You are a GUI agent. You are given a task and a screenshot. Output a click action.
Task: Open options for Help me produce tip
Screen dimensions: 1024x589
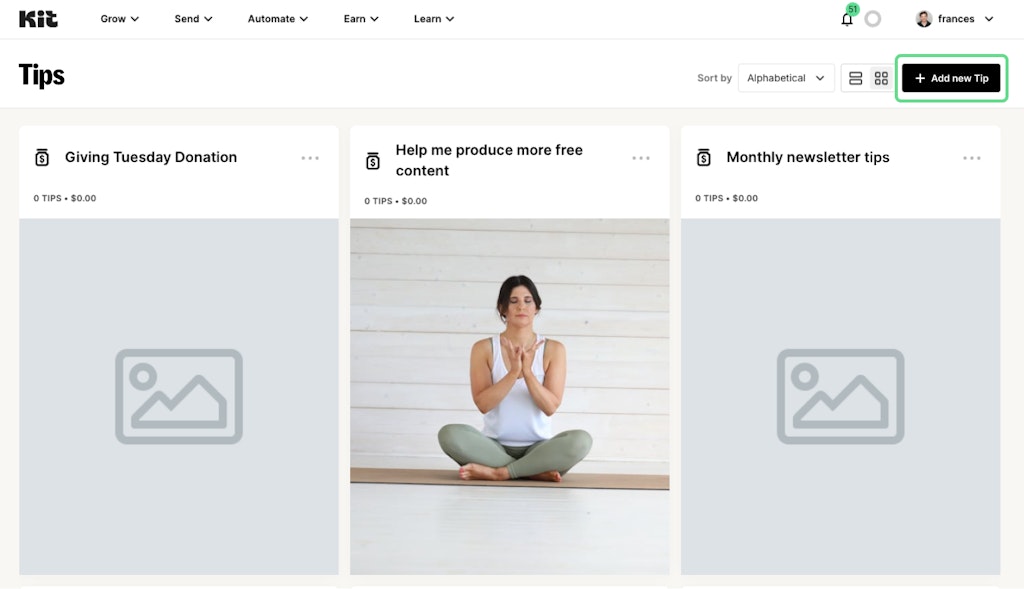point(641,158)
